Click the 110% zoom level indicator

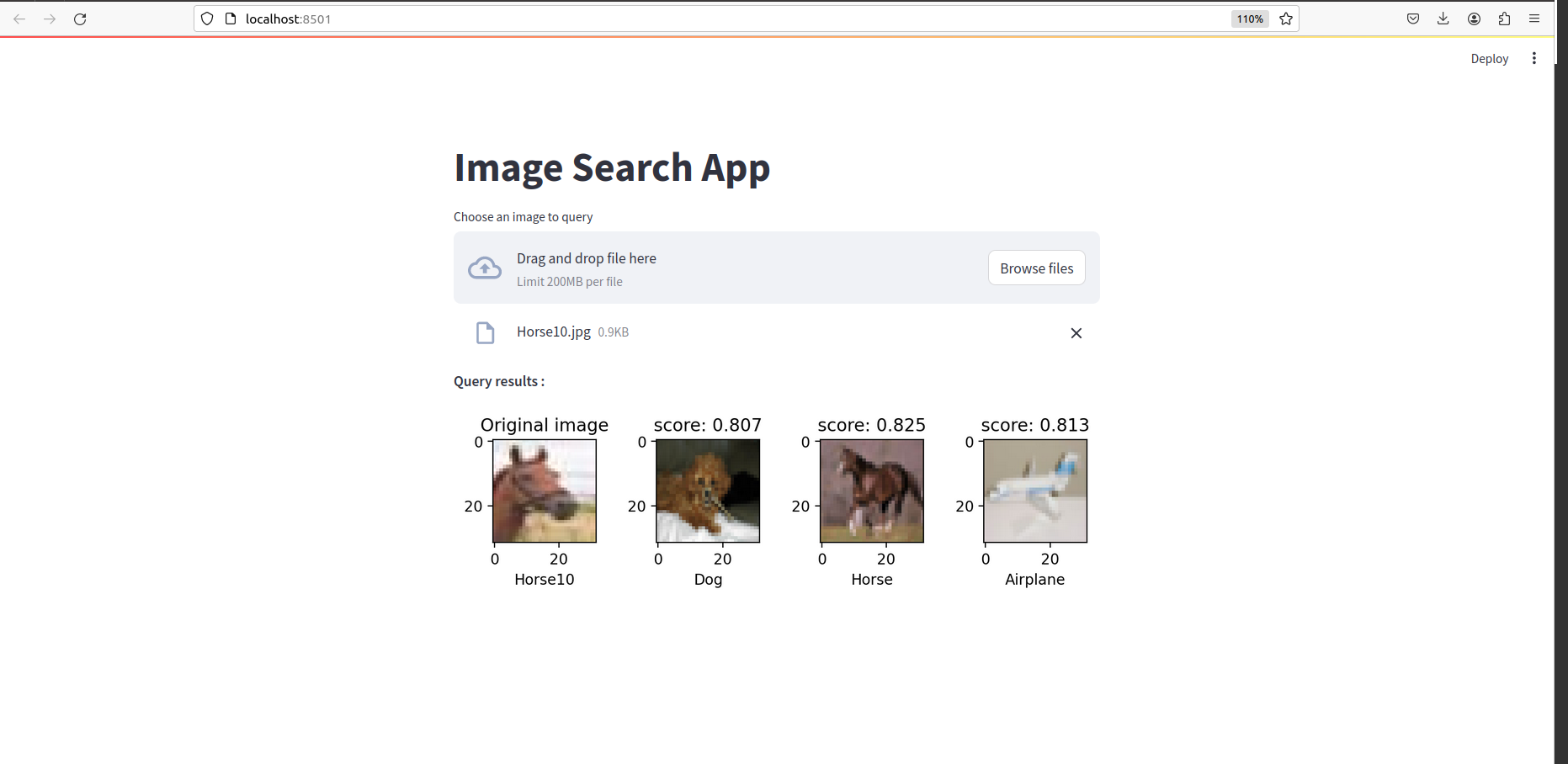pos(1250,19)
